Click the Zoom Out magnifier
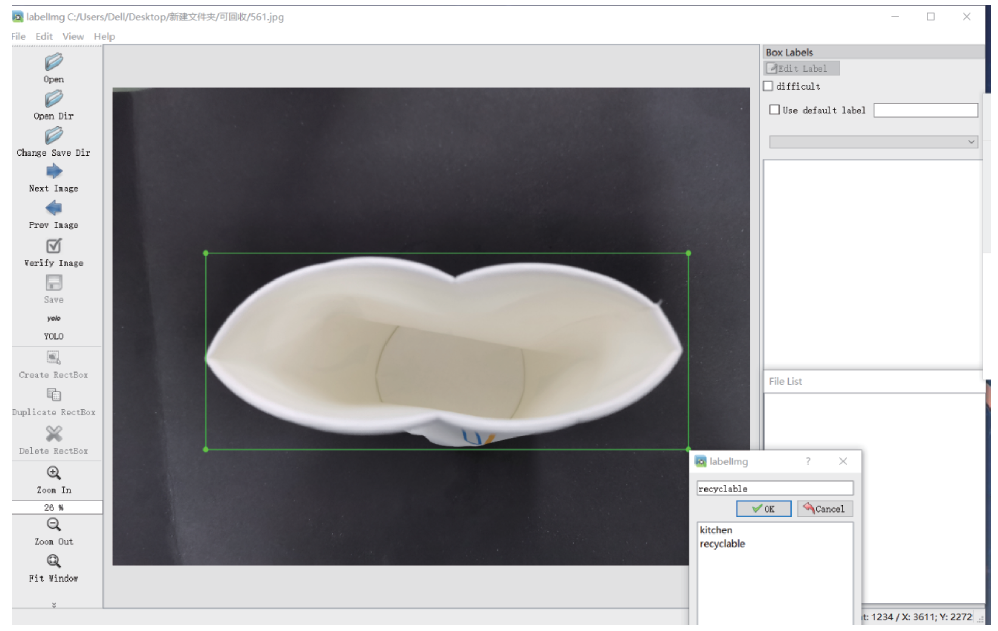 (x=54, y=525)
